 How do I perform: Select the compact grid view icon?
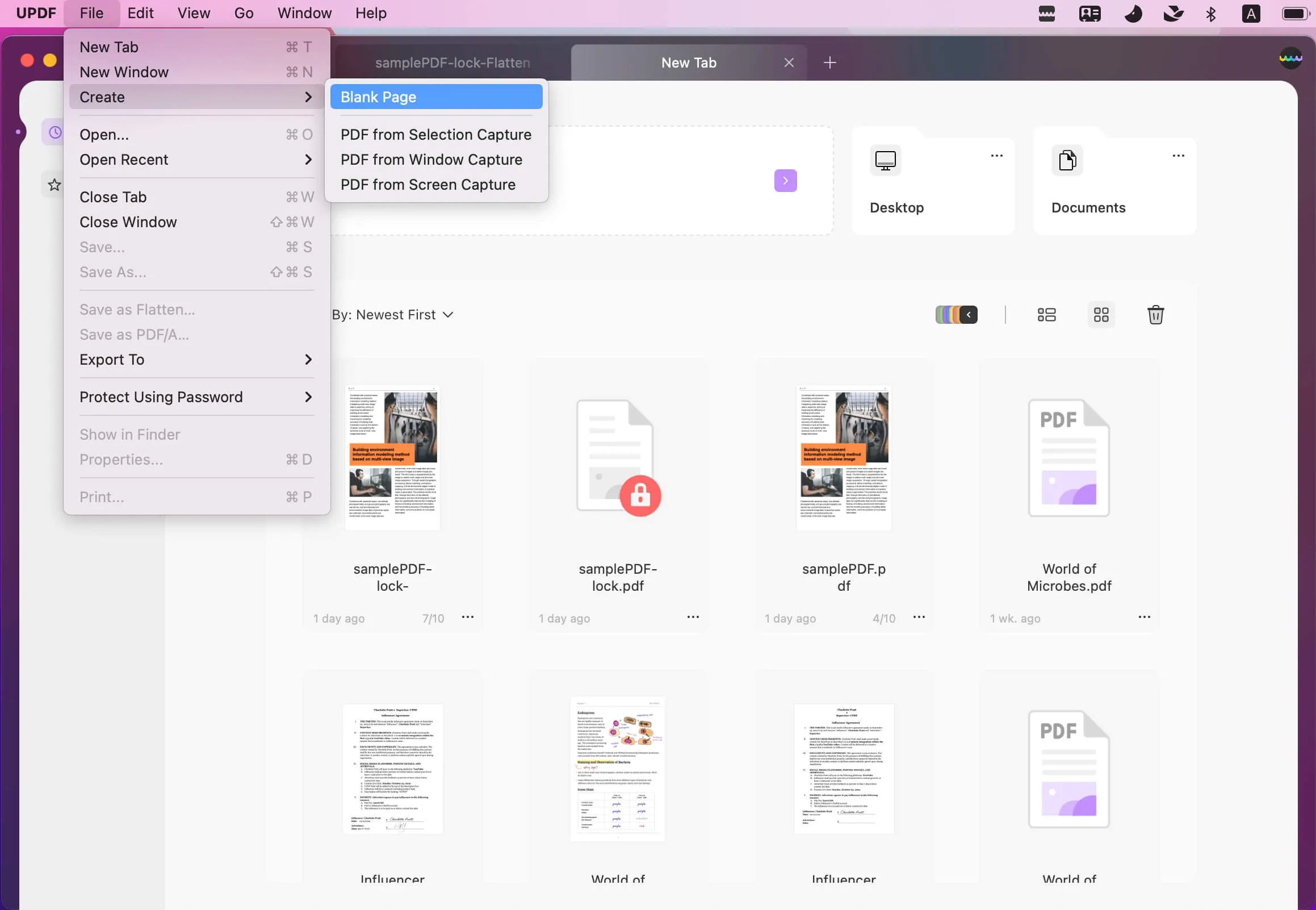pyautogui.click(x=1100, y=315)
